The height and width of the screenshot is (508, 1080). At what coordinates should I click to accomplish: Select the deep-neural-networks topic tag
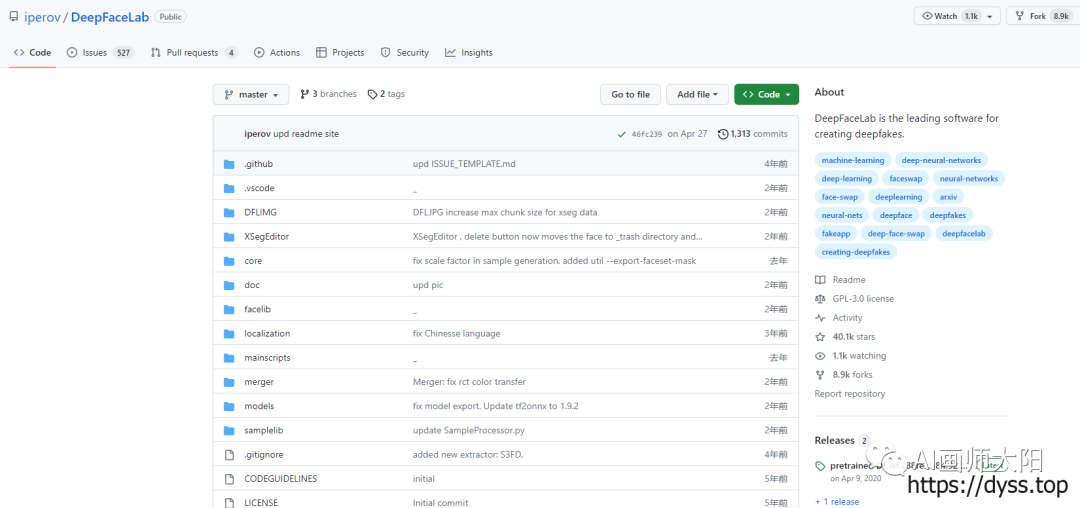[x=941, y=160]
